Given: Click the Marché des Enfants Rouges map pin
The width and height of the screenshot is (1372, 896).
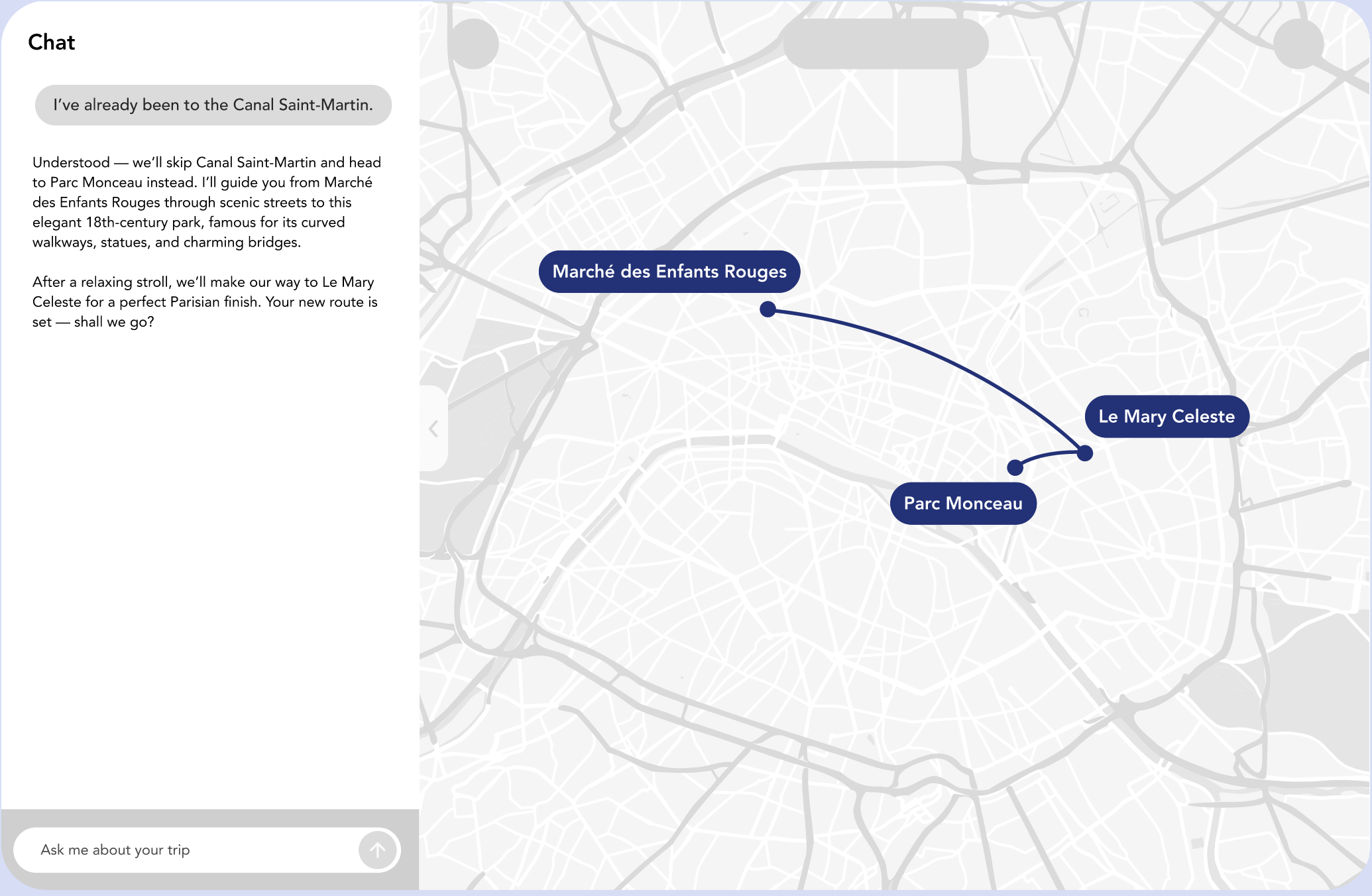Looking at the screenshot, I should pos(768,309).
